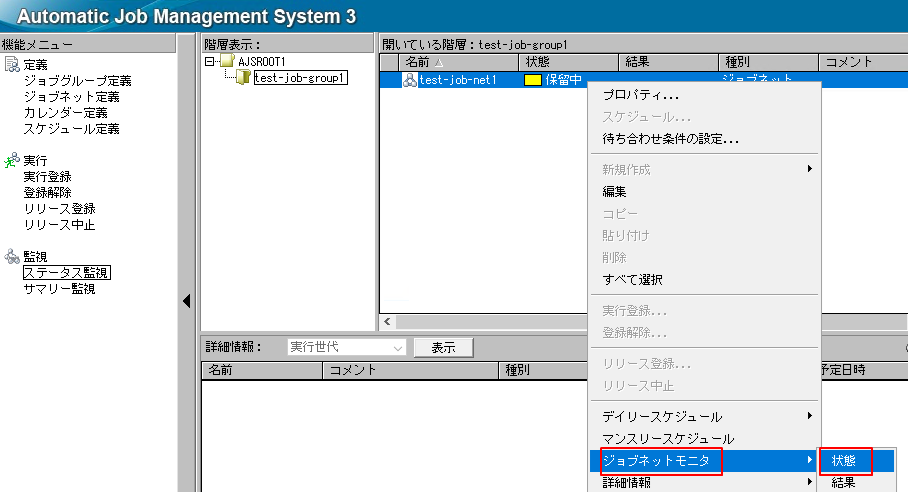Collapse the function menu pane arrow
Viewport: 908px width, 492px height.
[186, 301]
